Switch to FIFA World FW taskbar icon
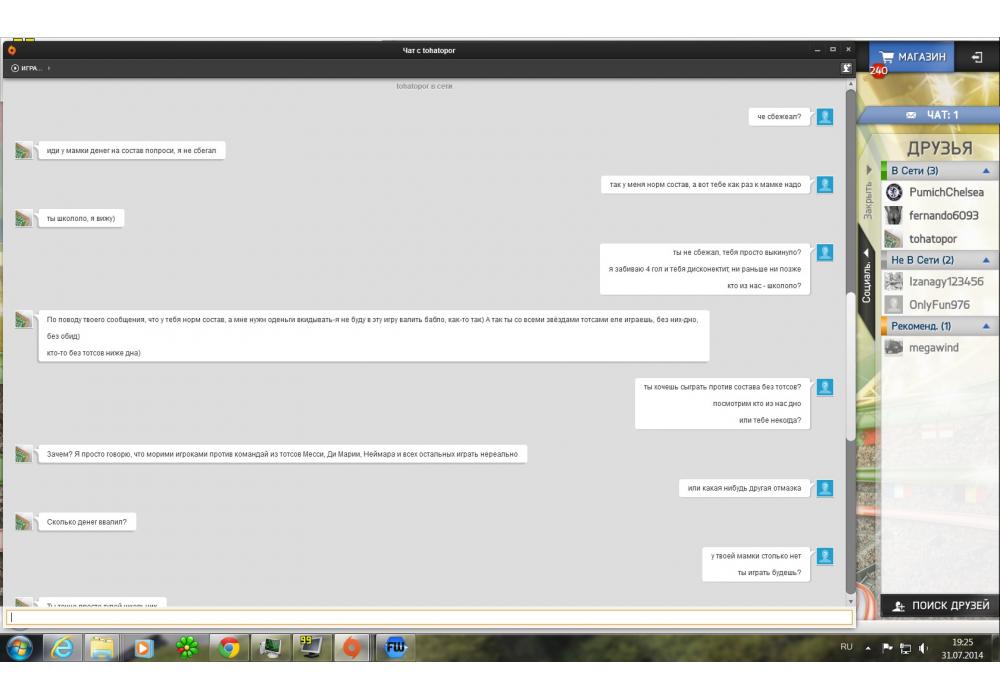The image size is (1000, 700). point(395,648)
